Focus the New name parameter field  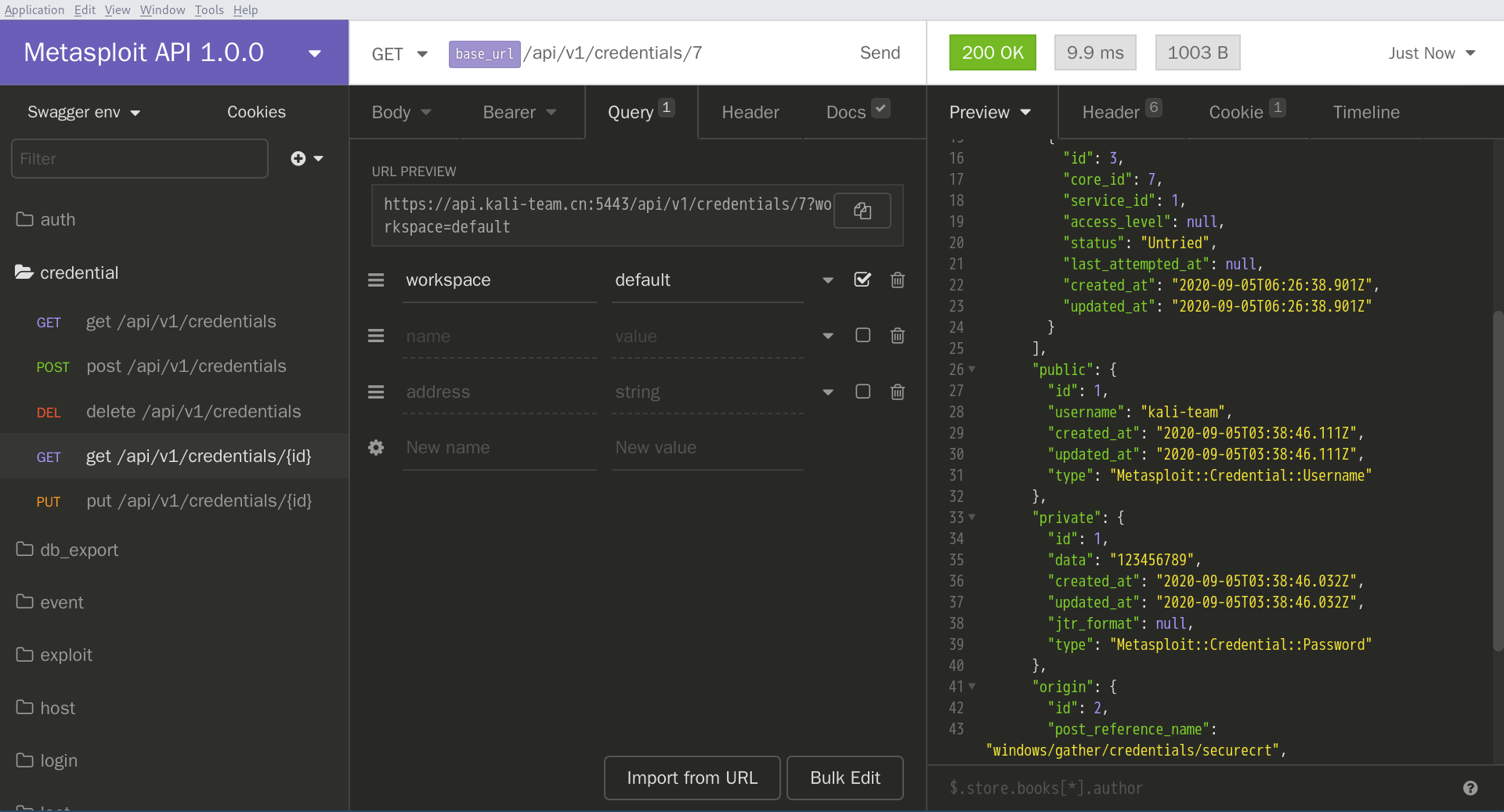coord(499,448)
